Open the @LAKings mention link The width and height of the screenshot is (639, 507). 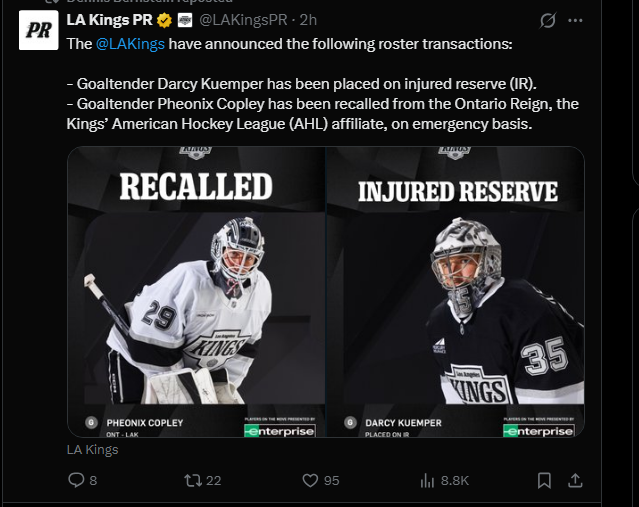[130, 44]
